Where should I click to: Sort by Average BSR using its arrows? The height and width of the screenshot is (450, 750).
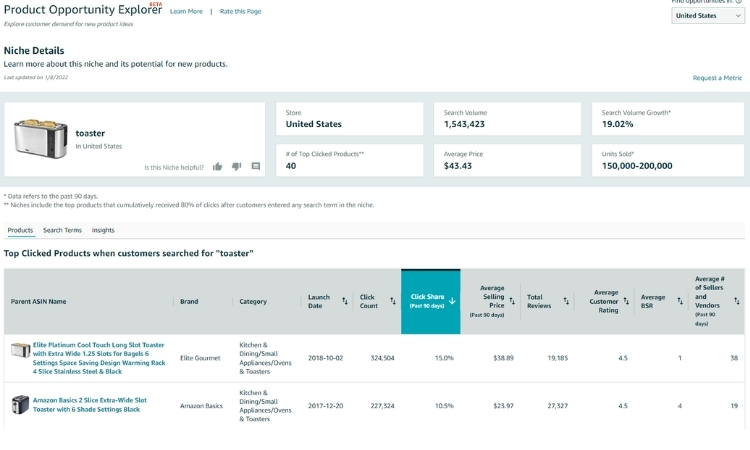click(x=680, y=301)
